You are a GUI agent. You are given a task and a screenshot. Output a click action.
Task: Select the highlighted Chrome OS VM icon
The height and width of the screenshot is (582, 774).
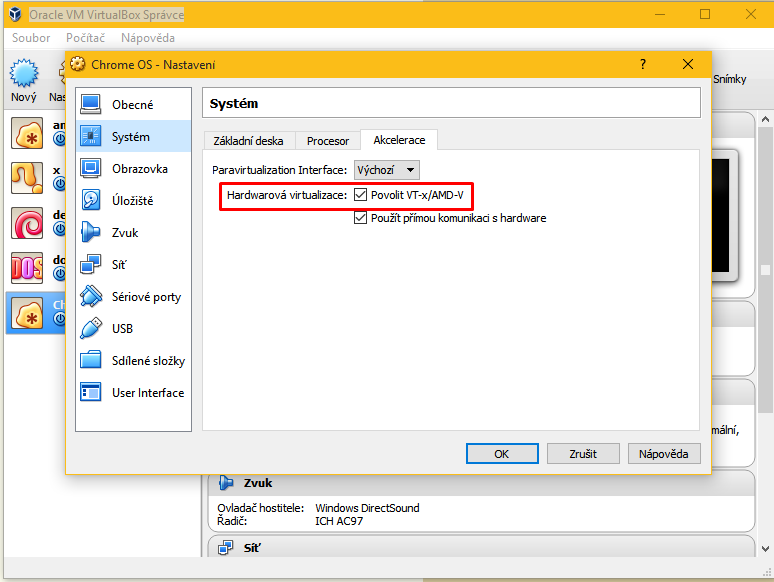[27, 313]
